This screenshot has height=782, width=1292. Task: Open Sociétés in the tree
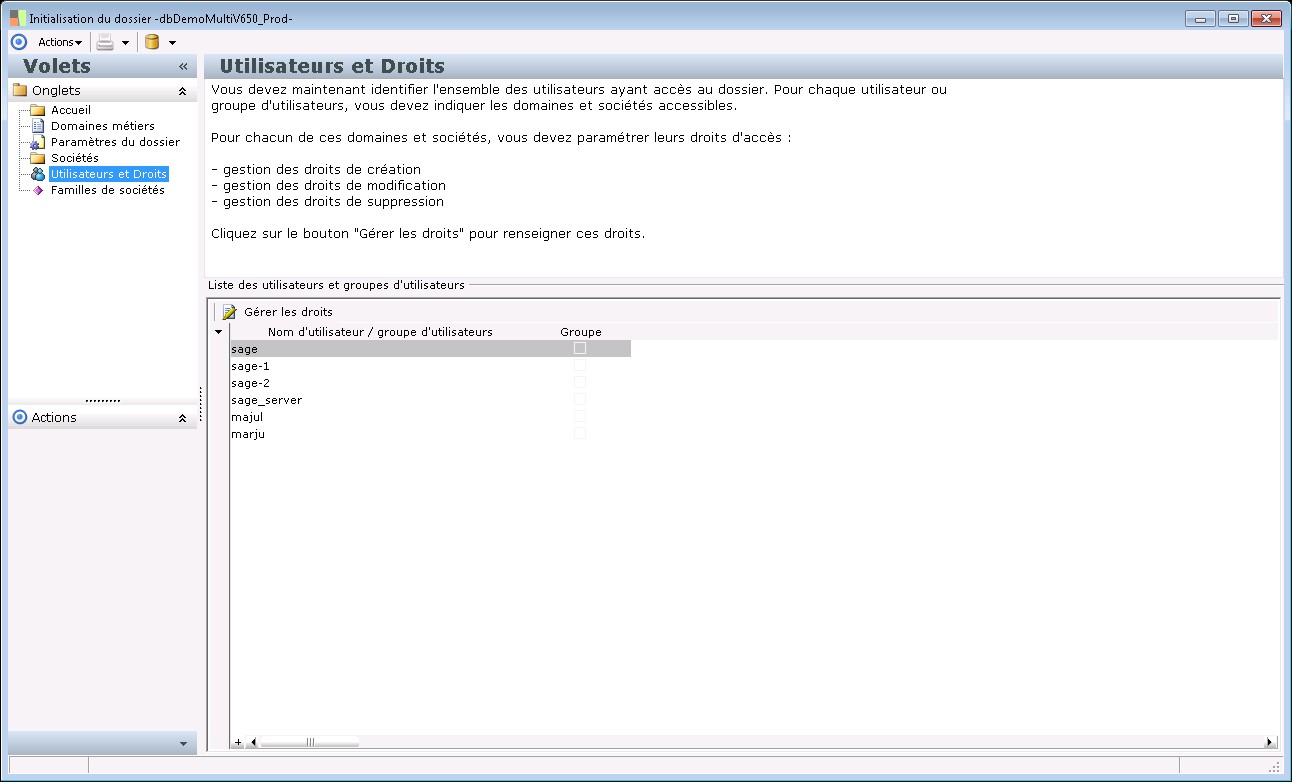tap(75, 158)
